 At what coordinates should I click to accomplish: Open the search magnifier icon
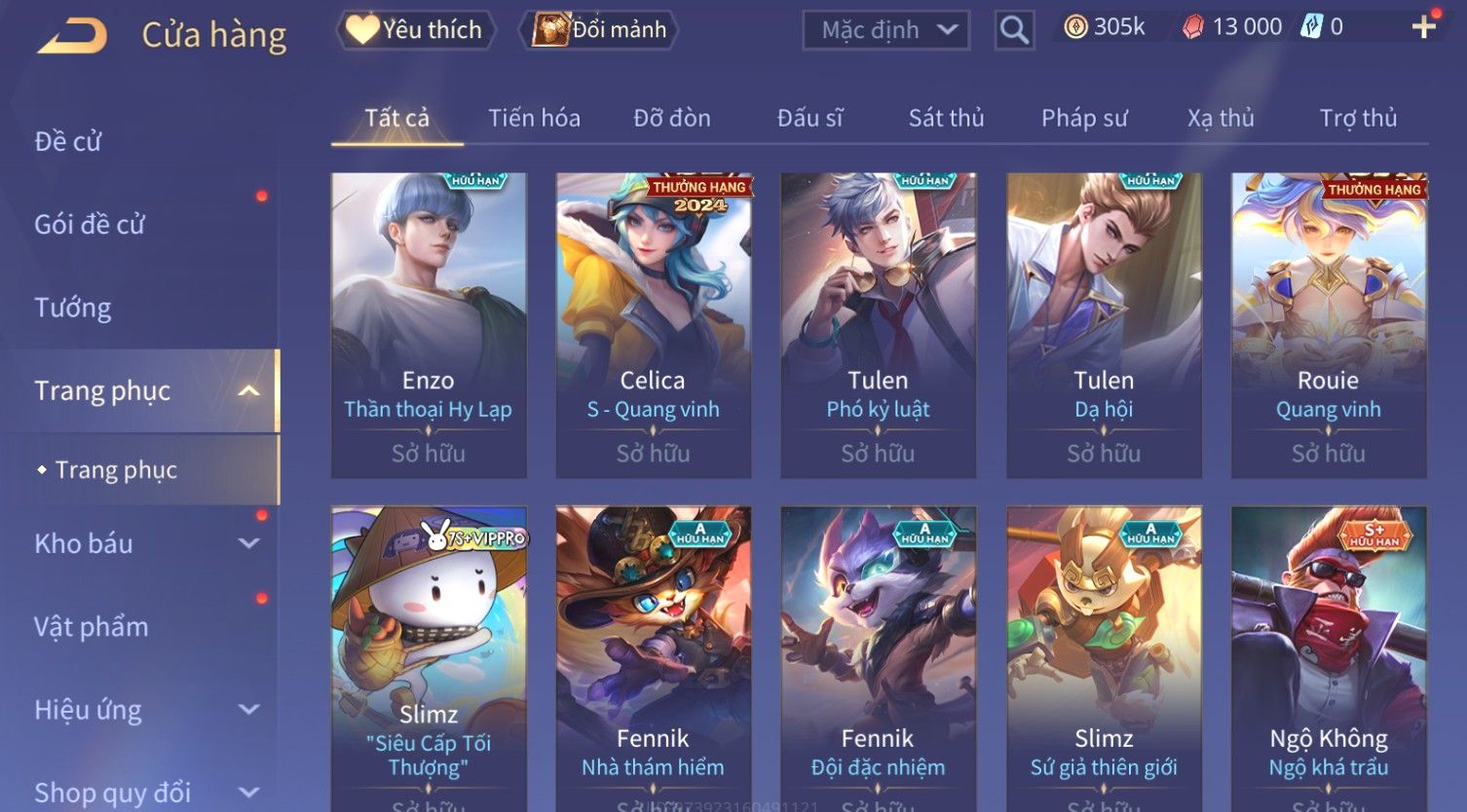pos(1014,30)
